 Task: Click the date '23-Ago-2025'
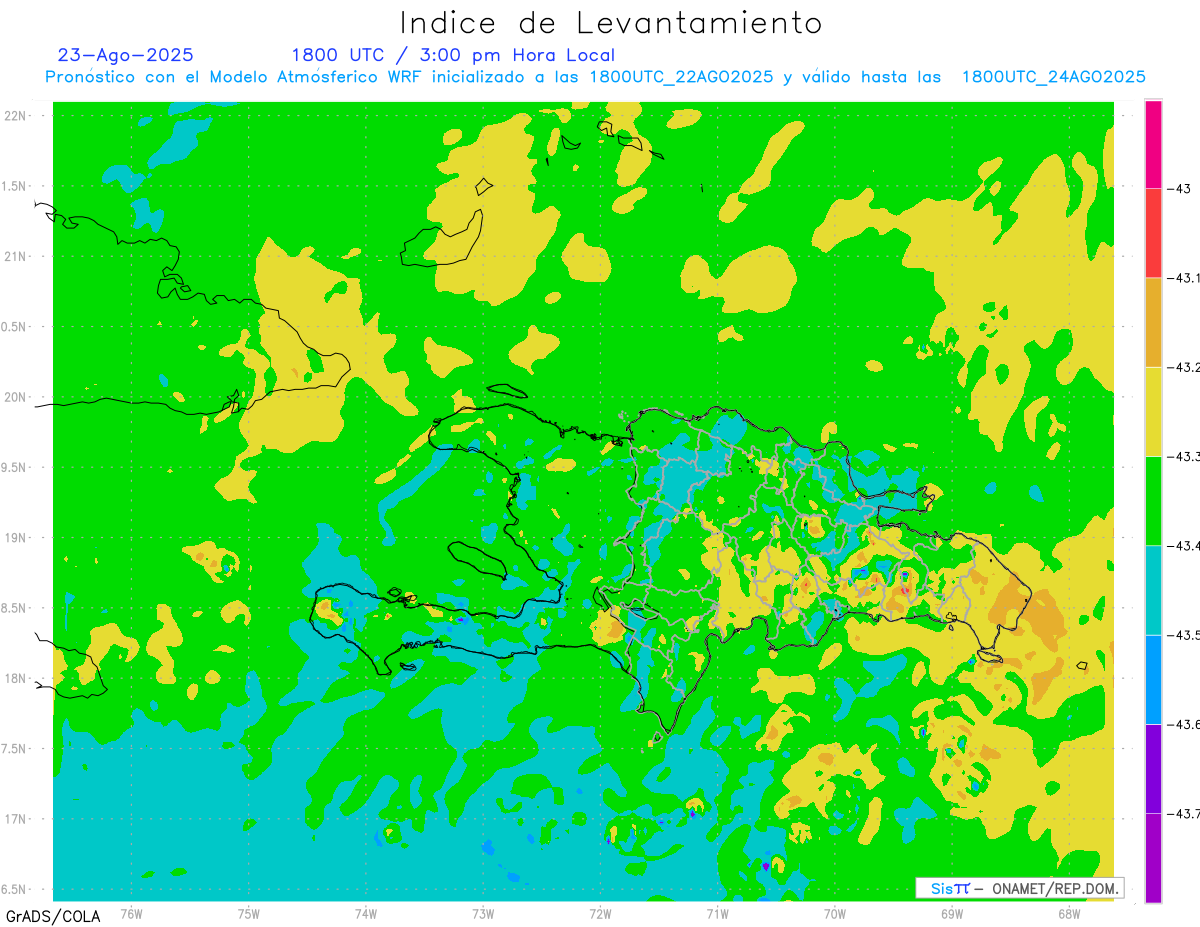click(x=126, y=55)
